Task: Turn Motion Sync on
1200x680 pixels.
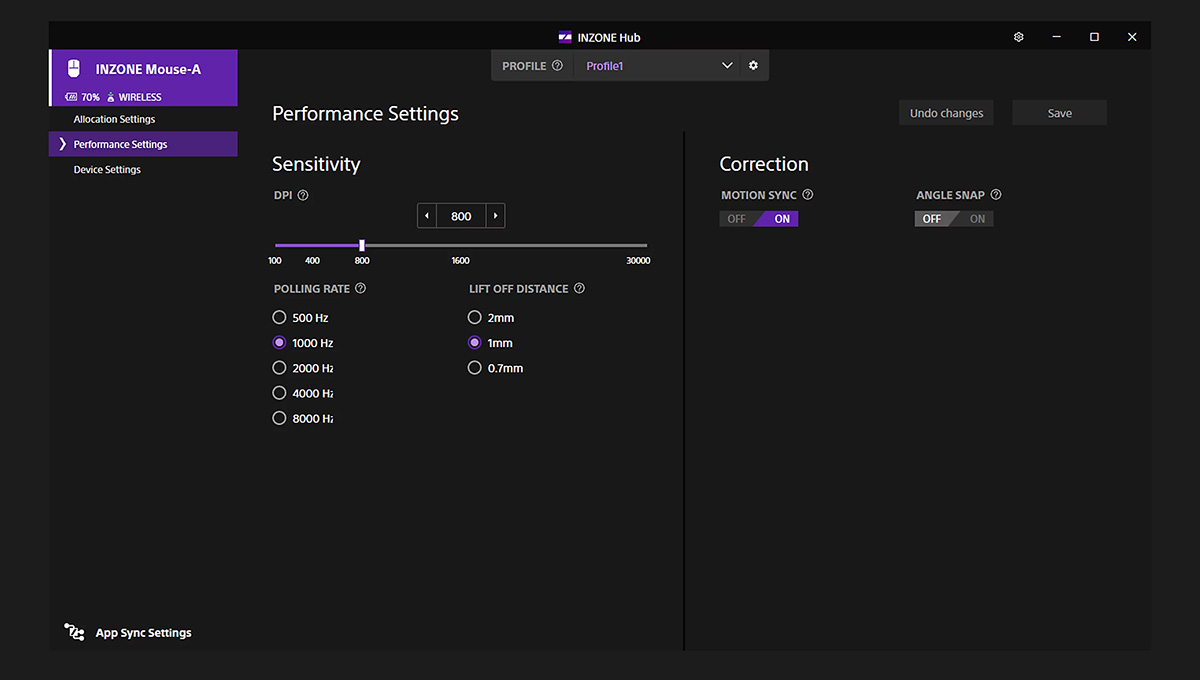Action: point(780,219)
